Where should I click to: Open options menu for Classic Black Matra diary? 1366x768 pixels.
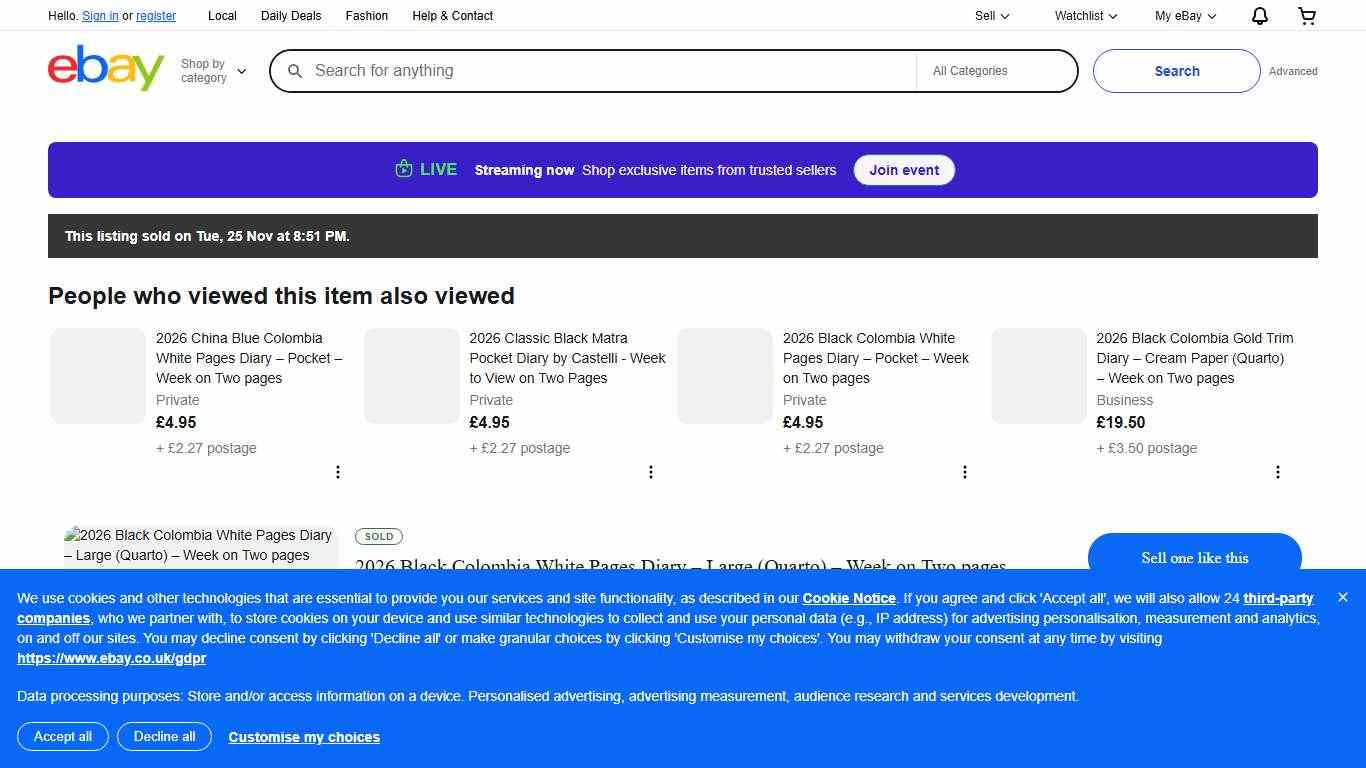pyautogui.click(x=651, y=472)
